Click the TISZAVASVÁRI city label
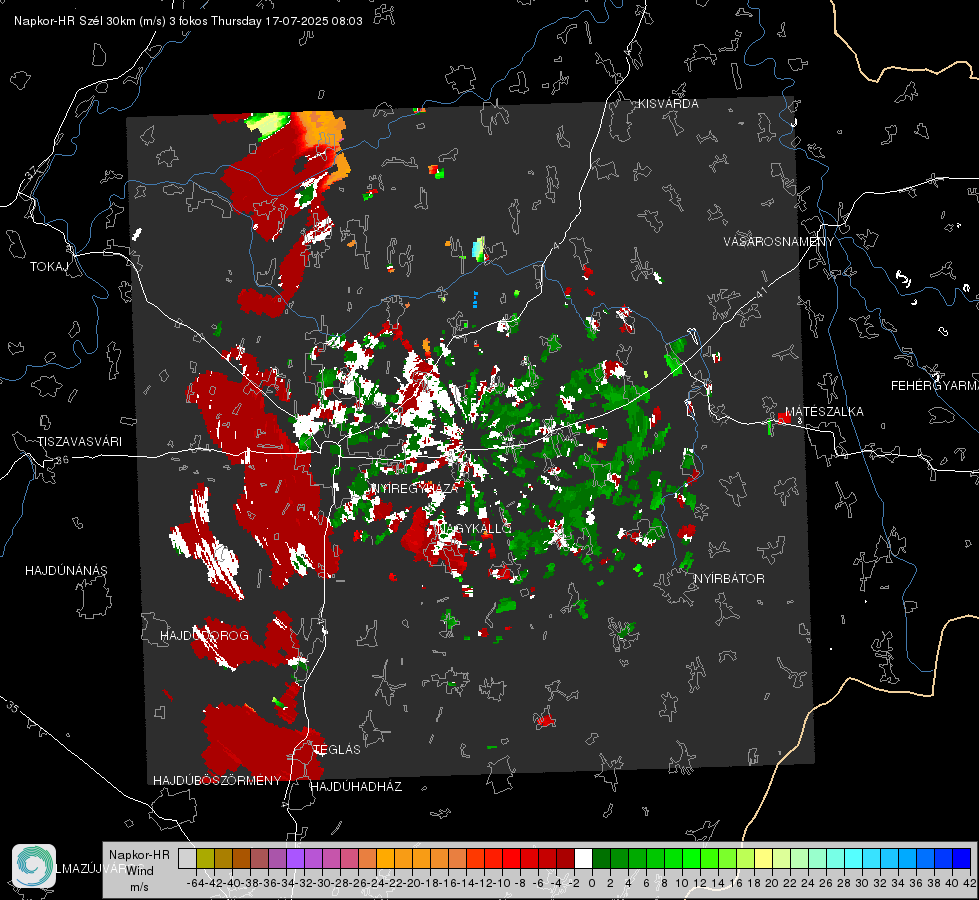This screenshot has height=900, width=979. 79,442
